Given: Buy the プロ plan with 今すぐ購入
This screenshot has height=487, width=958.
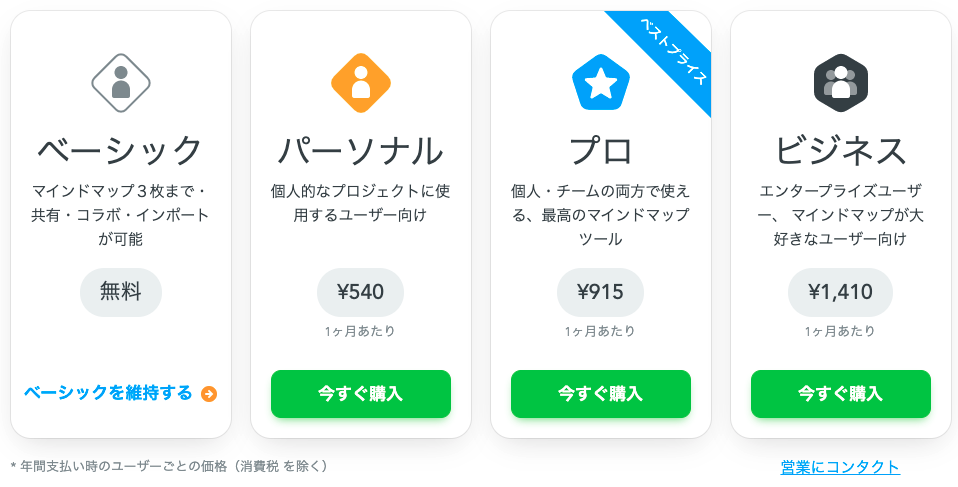Looking at the screenshot, I should (601, 394).
